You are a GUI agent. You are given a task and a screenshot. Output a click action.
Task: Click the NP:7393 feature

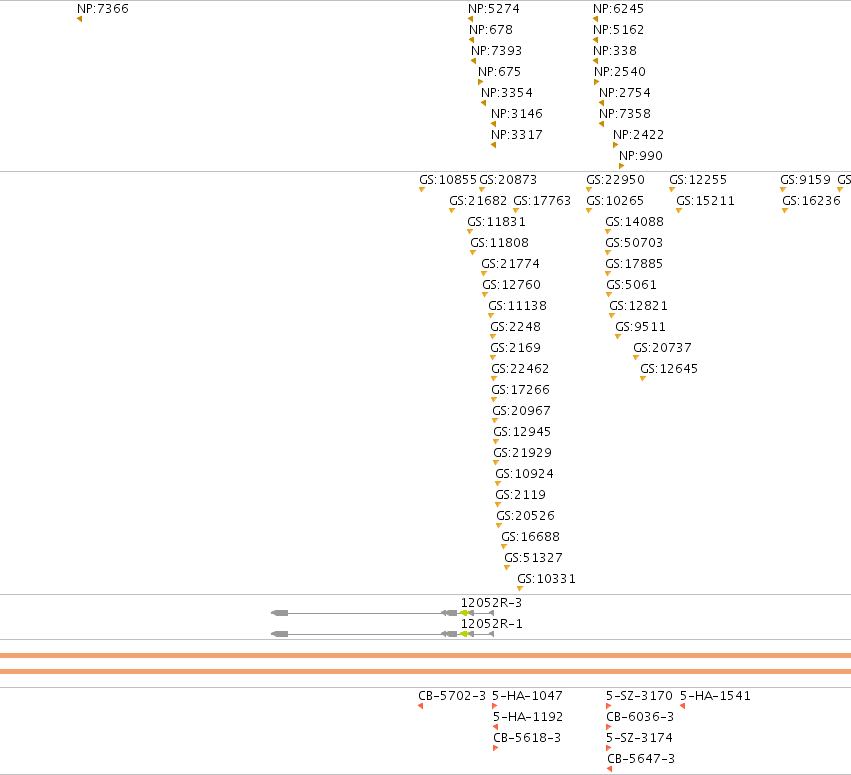496,51
